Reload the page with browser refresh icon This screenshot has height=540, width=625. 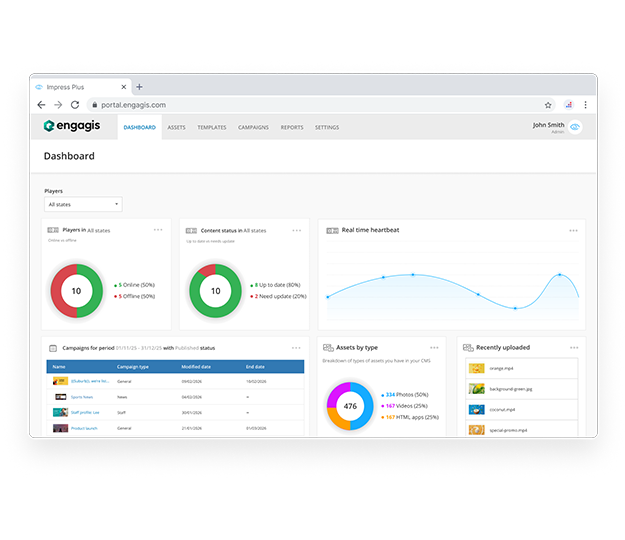(75, 104)
